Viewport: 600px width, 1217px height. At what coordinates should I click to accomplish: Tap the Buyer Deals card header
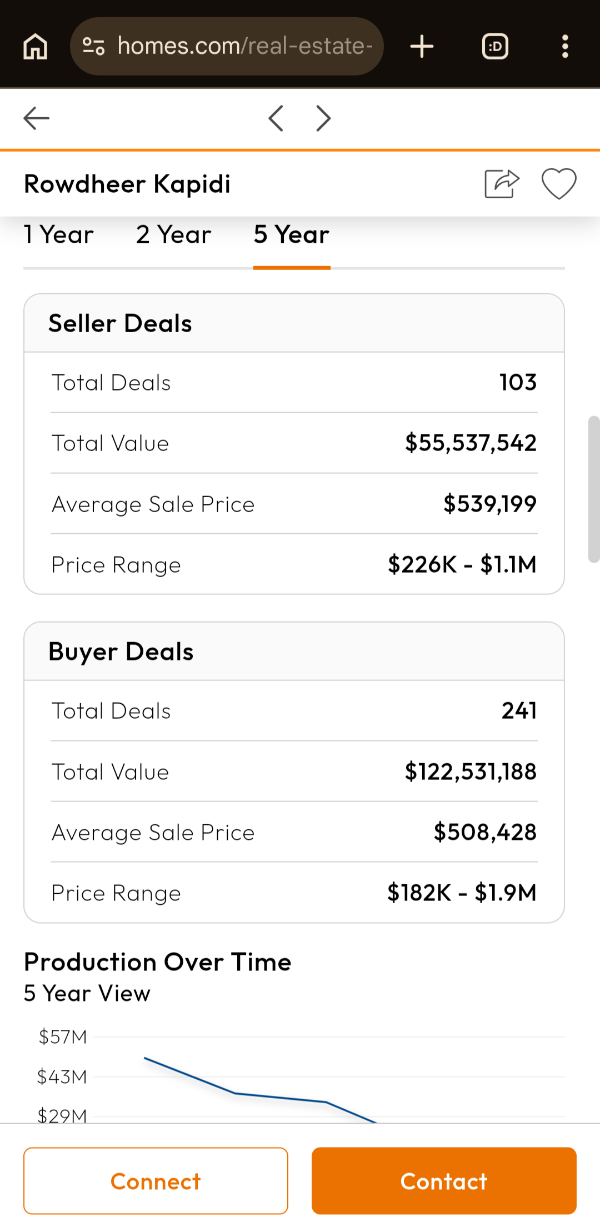click(x=294, y=652)
